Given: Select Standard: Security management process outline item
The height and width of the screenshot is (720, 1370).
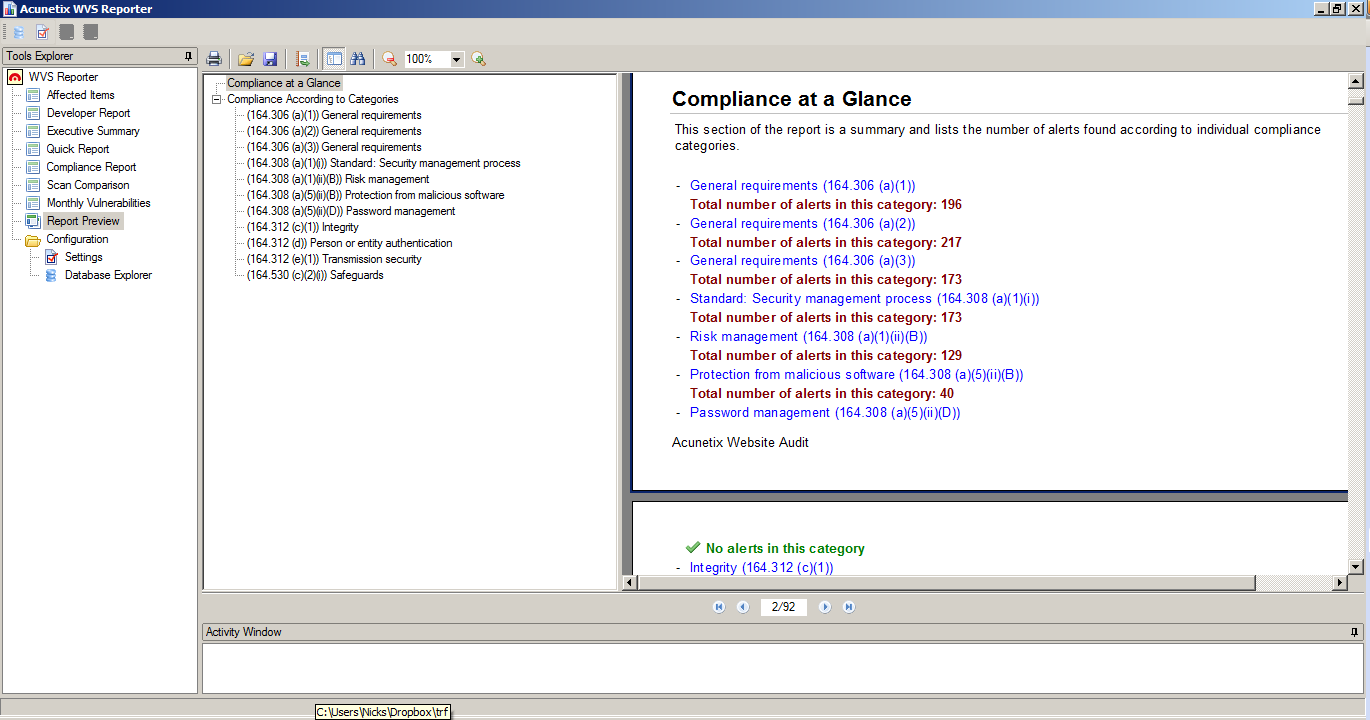Looking at the screenshot, I should tap(384, 163).
